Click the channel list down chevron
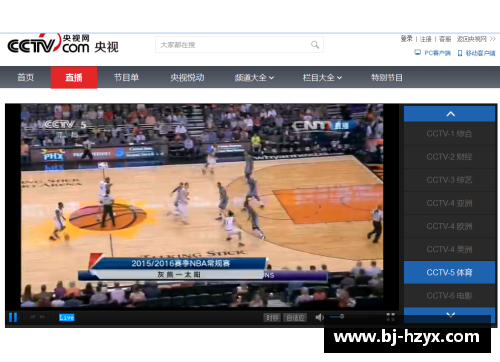500x362 pixels. (x=450, y=314)
